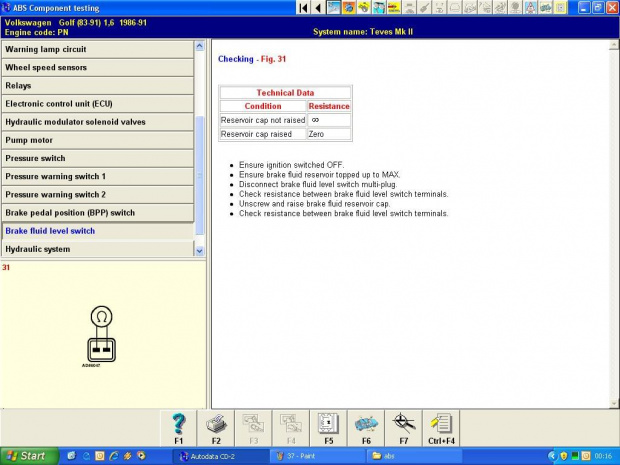Click the previous page arrow in title toolbar
Screen dimensions: 620x465
[x=318, y=7]
